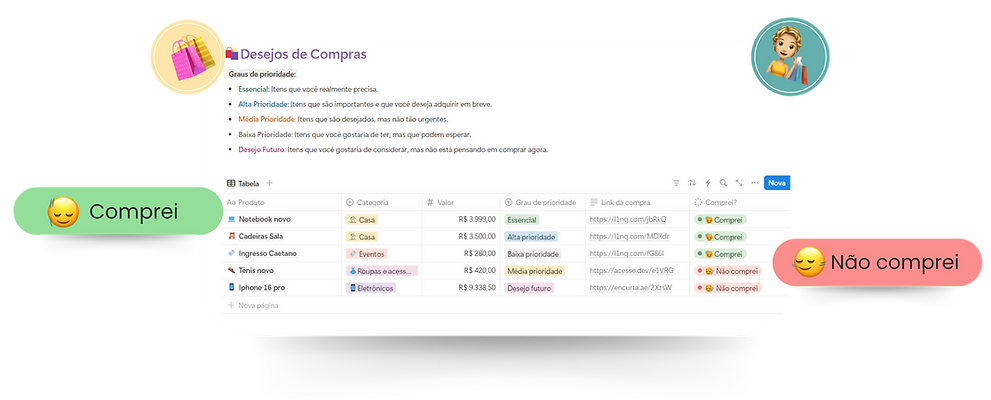Open the Iphone 16 pro purchase link

(x=630, y=288)
